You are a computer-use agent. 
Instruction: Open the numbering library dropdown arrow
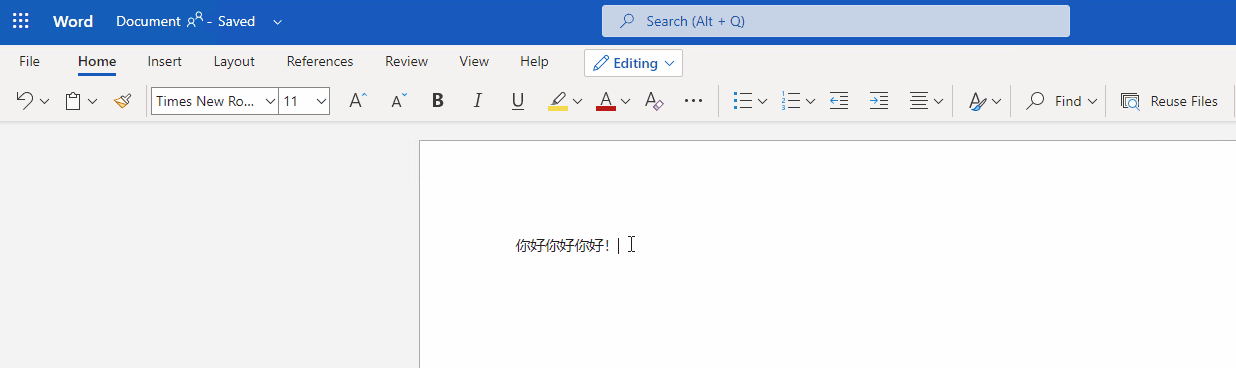(x=810, y=101)
